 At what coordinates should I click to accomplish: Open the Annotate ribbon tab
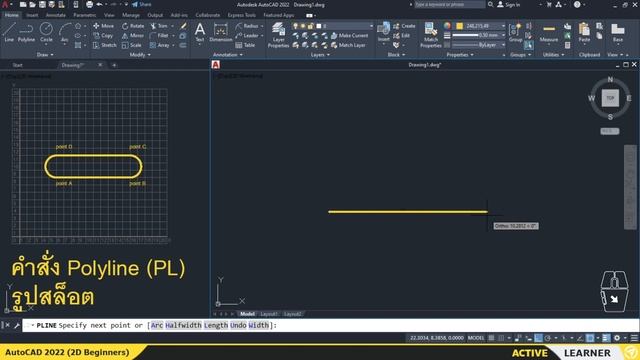(56, 15)
